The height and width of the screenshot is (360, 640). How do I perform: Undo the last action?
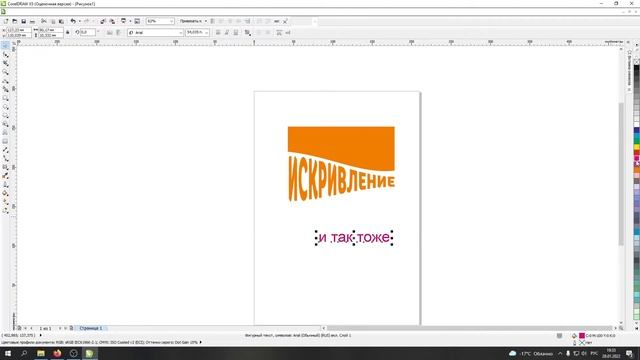(73, 21)
